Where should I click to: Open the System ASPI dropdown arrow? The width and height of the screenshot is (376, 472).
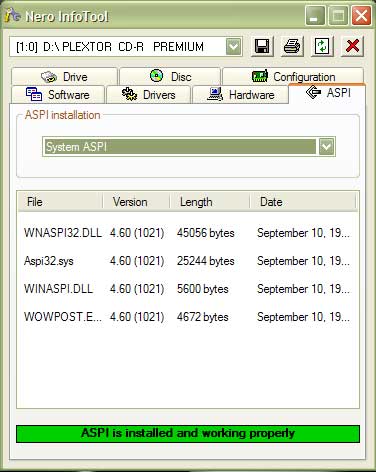click(x=326, y=147)
